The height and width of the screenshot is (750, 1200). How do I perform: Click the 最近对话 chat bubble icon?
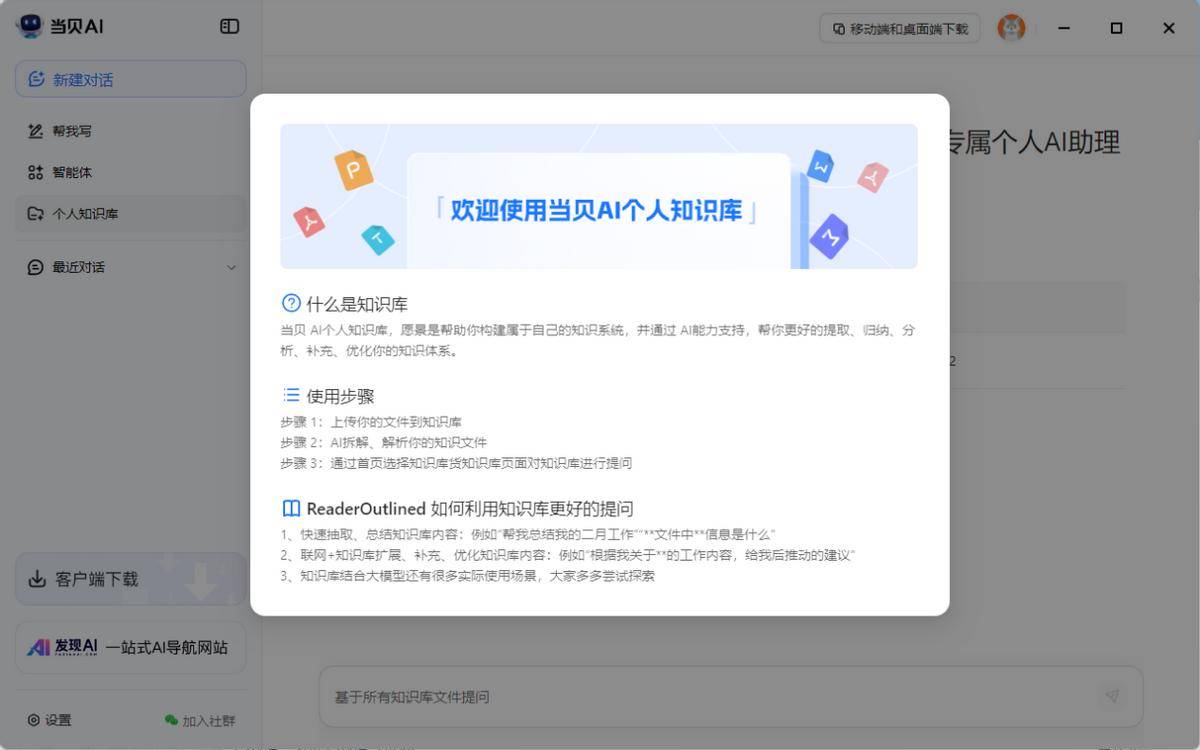(x=36, y=267)
